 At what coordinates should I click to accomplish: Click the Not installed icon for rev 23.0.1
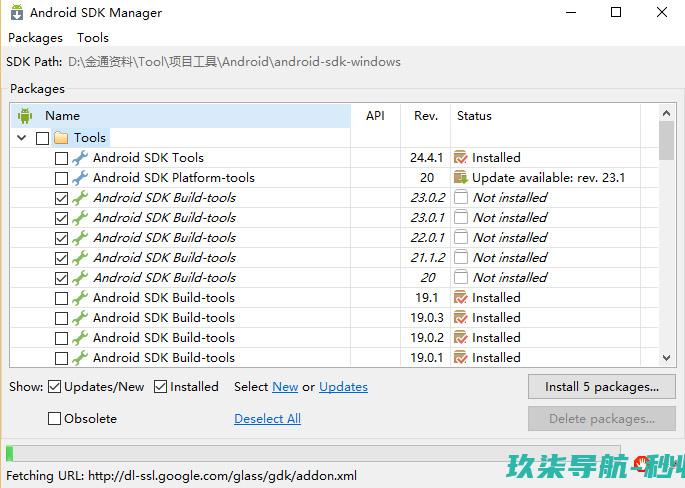point(461,218)
